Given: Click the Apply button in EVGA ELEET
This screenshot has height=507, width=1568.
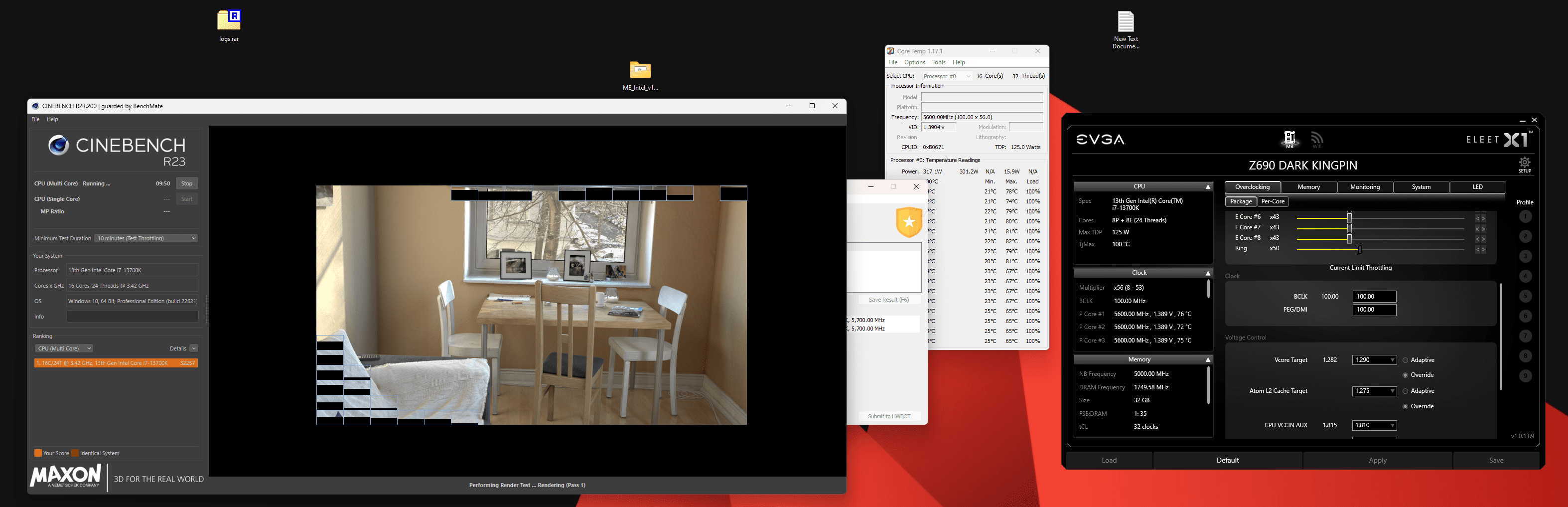Looking at the screenshot, I should (1378, 461).
